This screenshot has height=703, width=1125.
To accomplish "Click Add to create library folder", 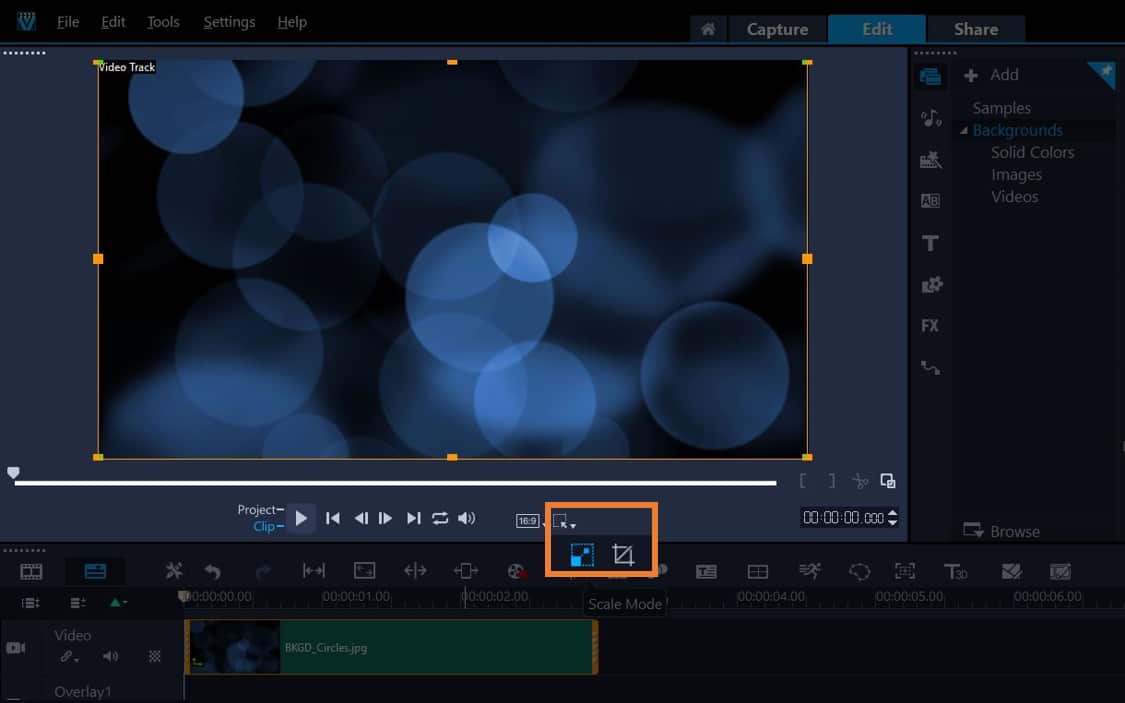I will tap(992, 75).
